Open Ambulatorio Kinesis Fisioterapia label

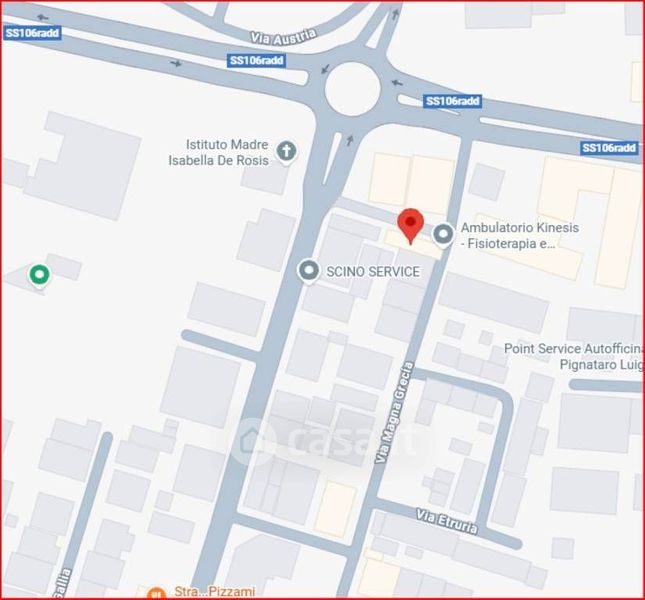click(520, 236)
